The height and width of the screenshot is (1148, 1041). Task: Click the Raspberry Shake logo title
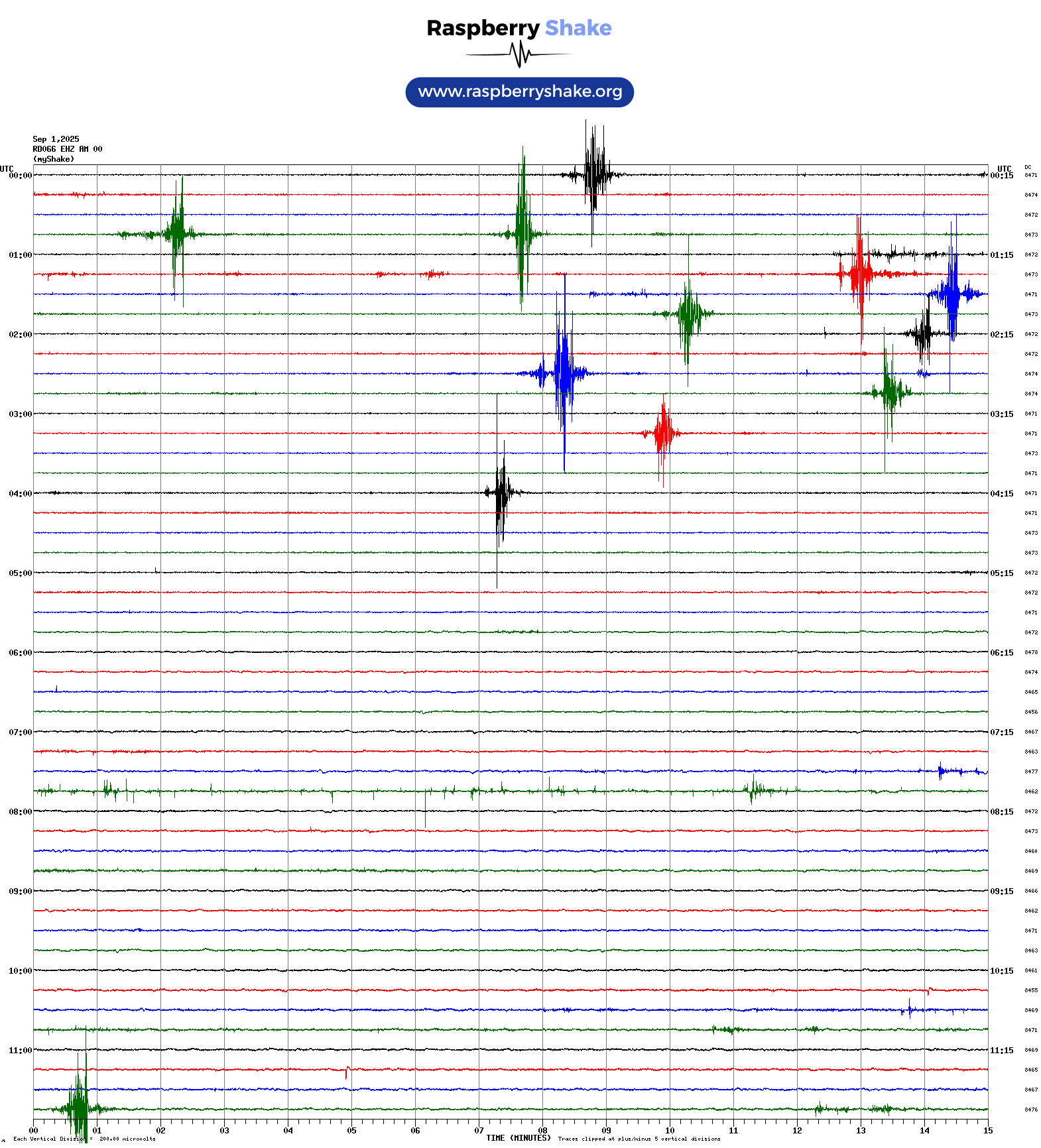point(519,28)
